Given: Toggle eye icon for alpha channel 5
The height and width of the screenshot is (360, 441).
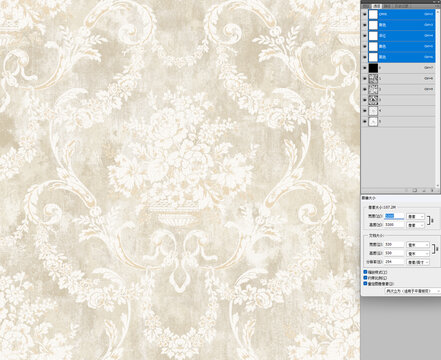Looking at the screenshot, I should point(364,122).
